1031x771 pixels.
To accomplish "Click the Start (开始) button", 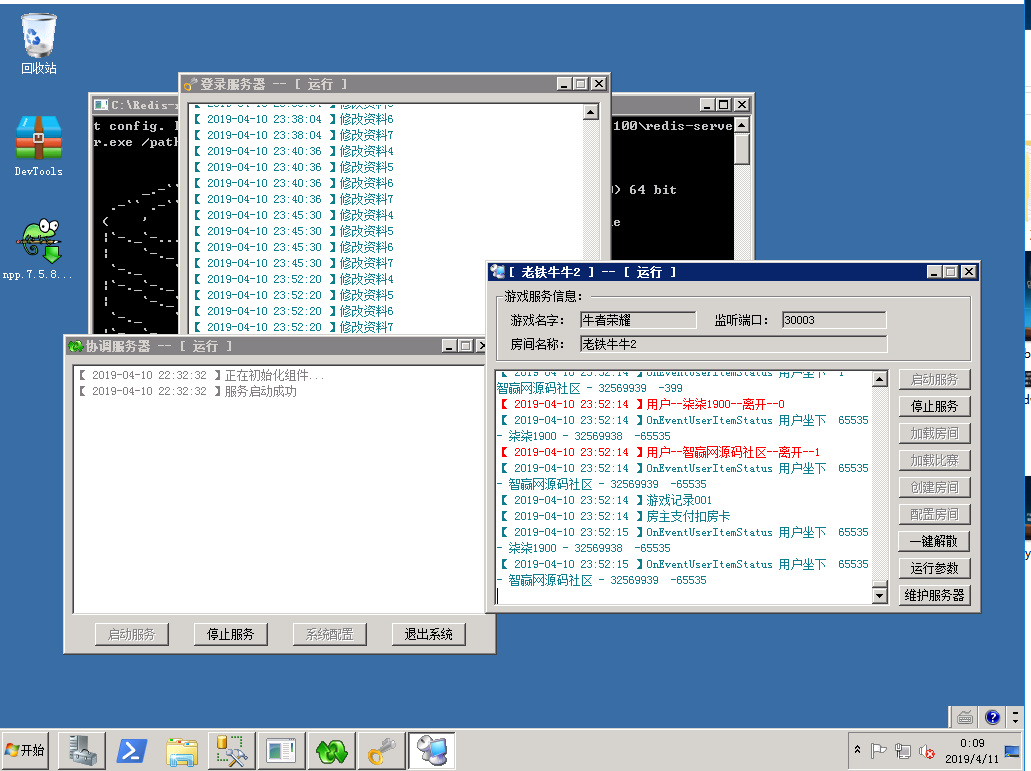I will [x=26, y=750].
